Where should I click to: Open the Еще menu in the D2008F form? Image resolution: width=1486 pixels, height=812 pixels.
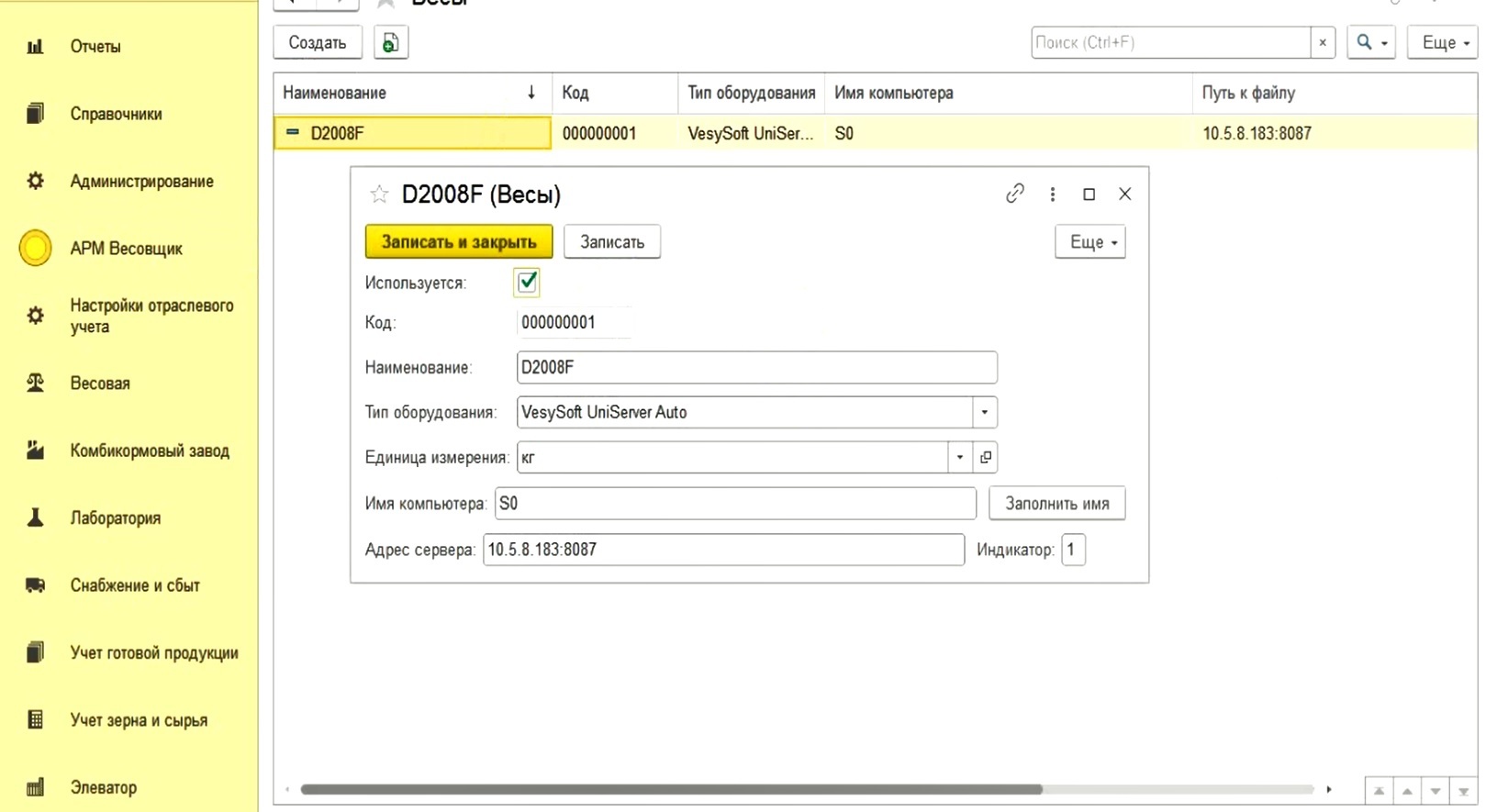1090,242
